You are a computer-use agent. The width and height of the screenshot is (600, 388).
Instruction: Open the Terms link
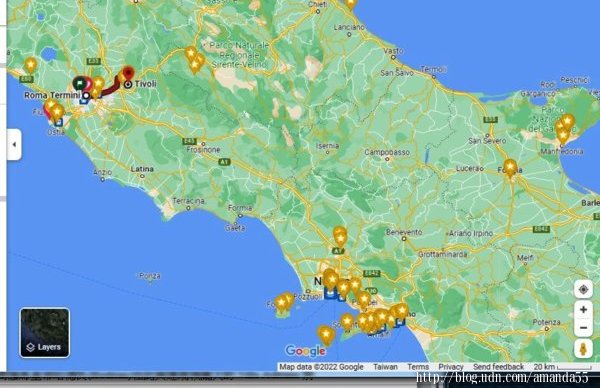[418, 367]
